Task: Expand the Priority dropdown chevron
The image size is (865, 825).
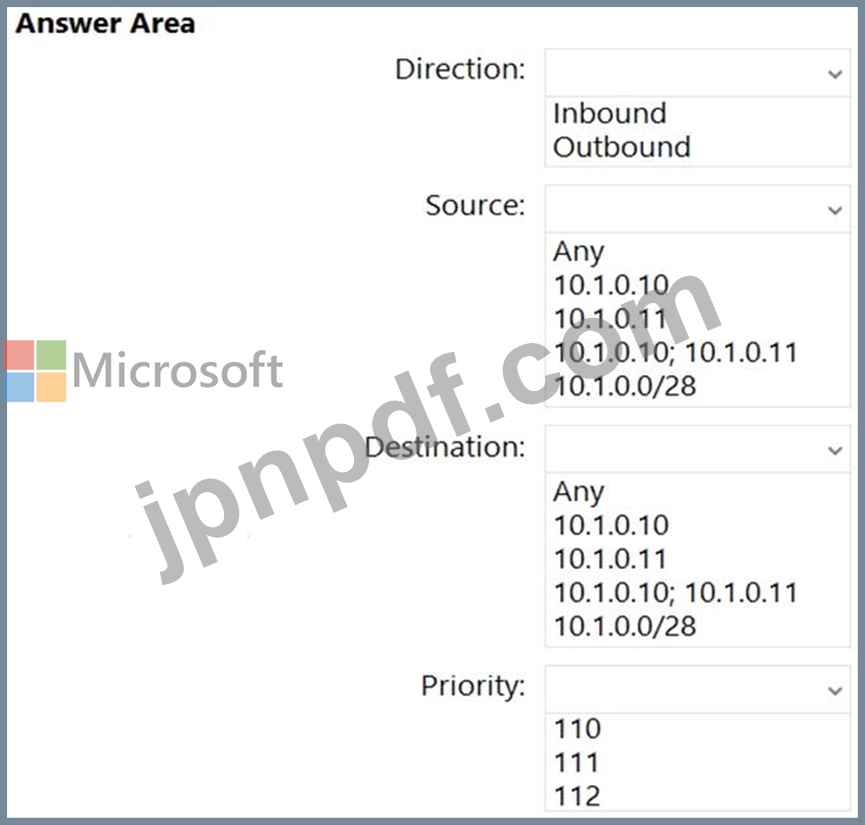Action: 835,689
